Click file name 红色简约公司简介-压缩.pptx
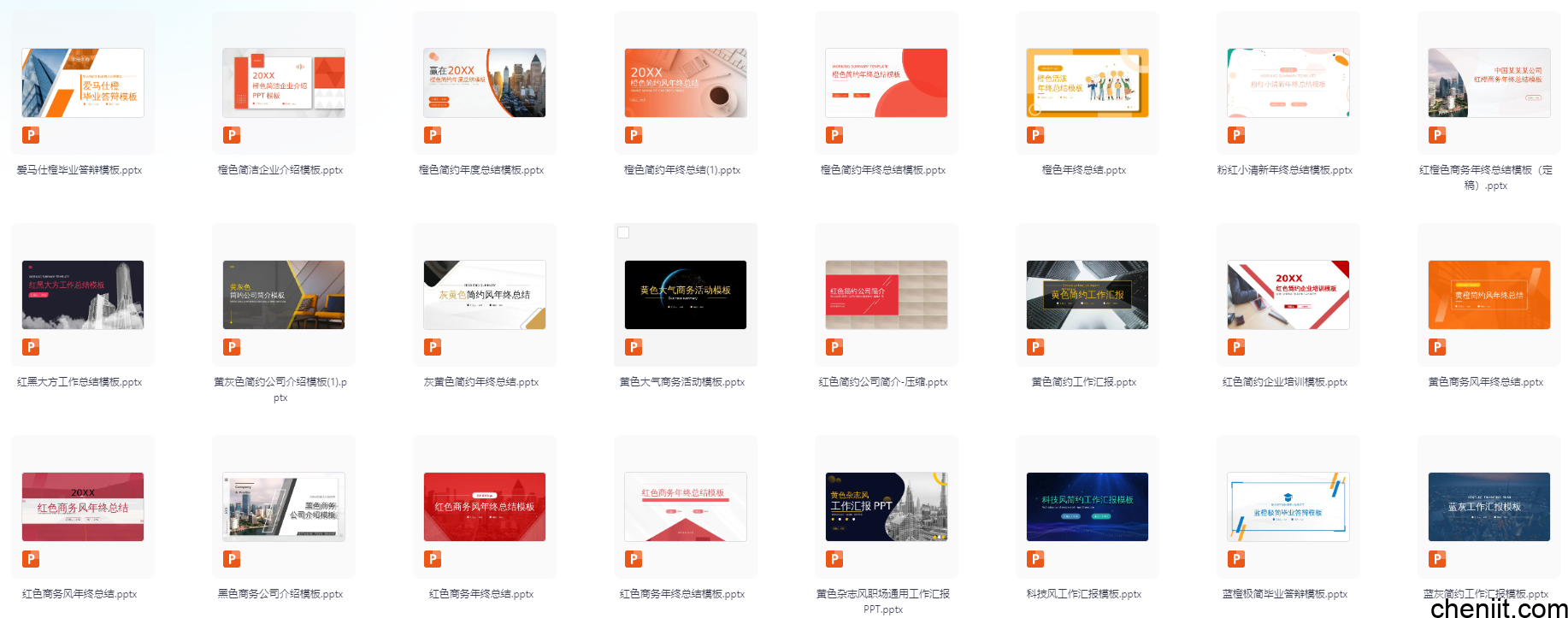 (x=882, y=382)
